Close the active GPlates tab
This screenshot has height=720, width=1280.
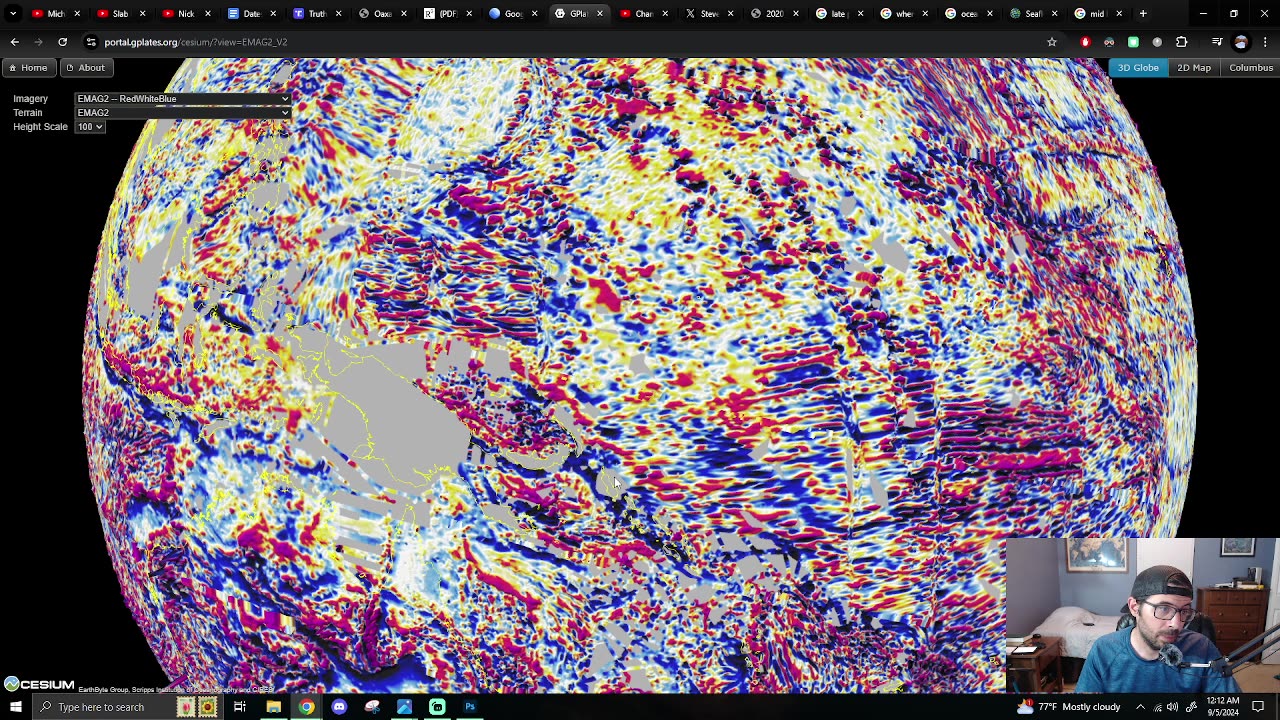600,14
